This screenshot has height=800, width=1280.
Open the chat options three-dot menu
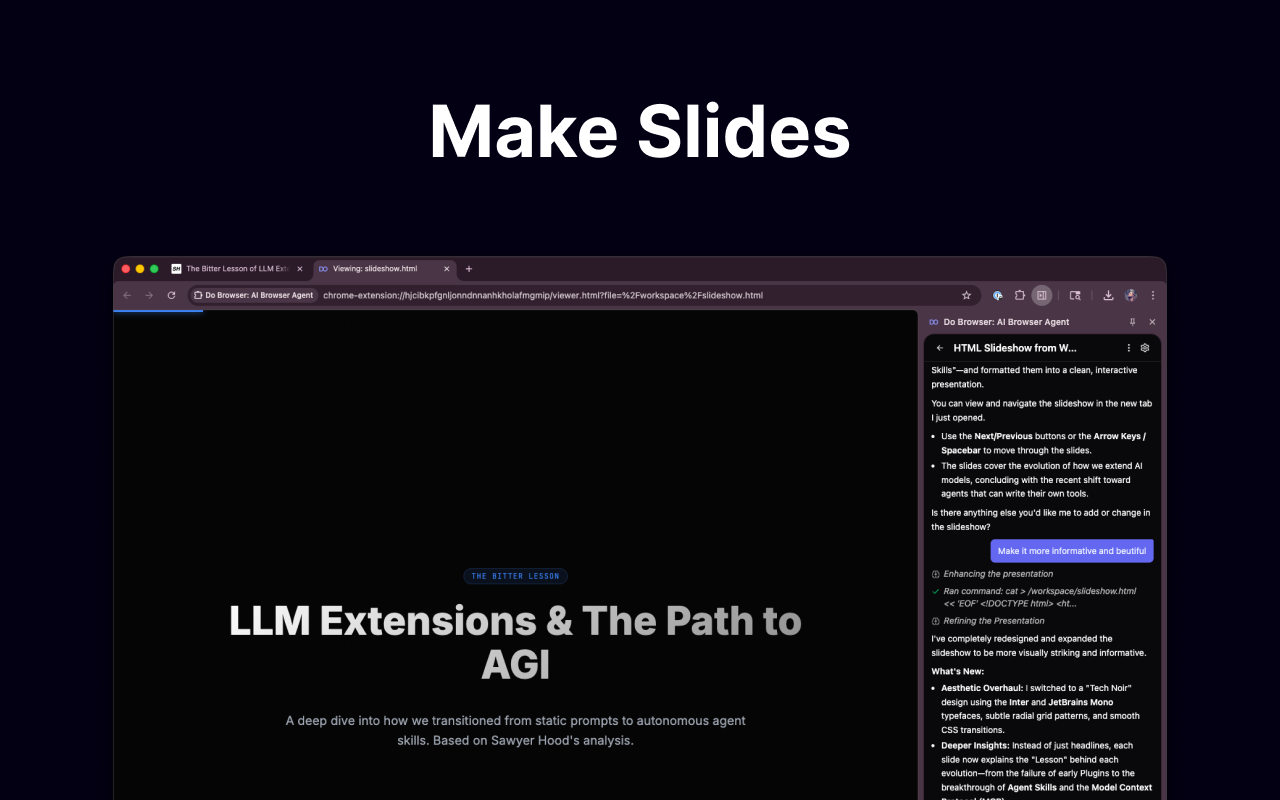click(1129, 348)
